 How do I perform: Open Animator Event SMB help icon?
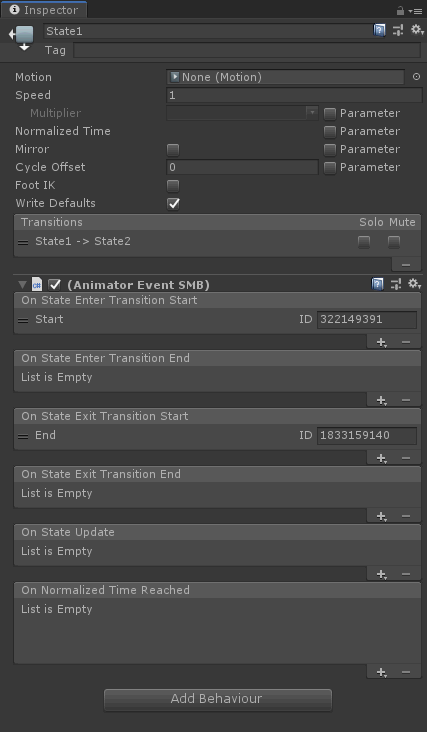tap(378, 284)
